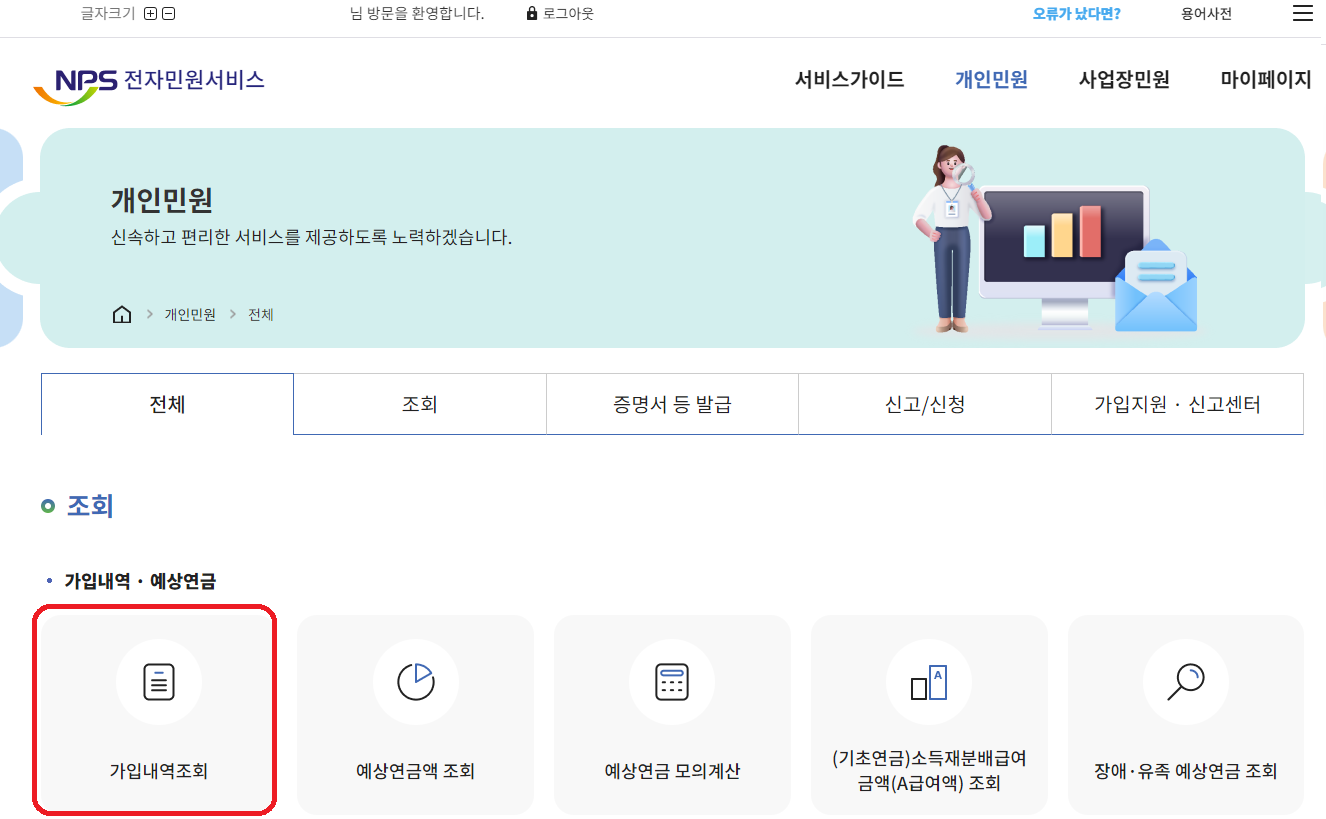The width and height of the screenshot is (1326, 819).
Task: Open the 서비스가이드 menu
Action: (848, 80)
